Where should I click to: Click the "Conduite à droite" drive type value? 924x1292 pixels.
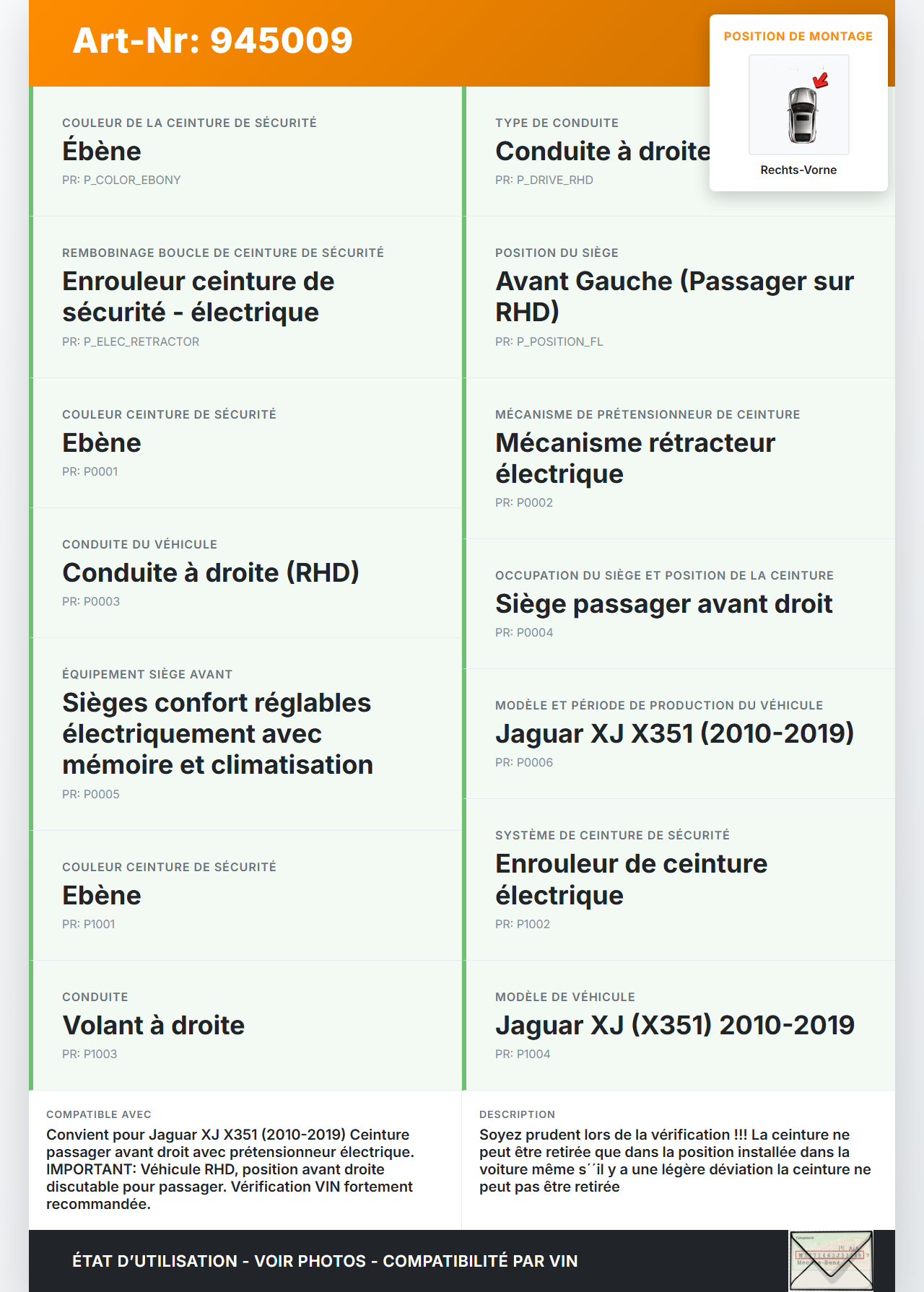tap(603, 151)
